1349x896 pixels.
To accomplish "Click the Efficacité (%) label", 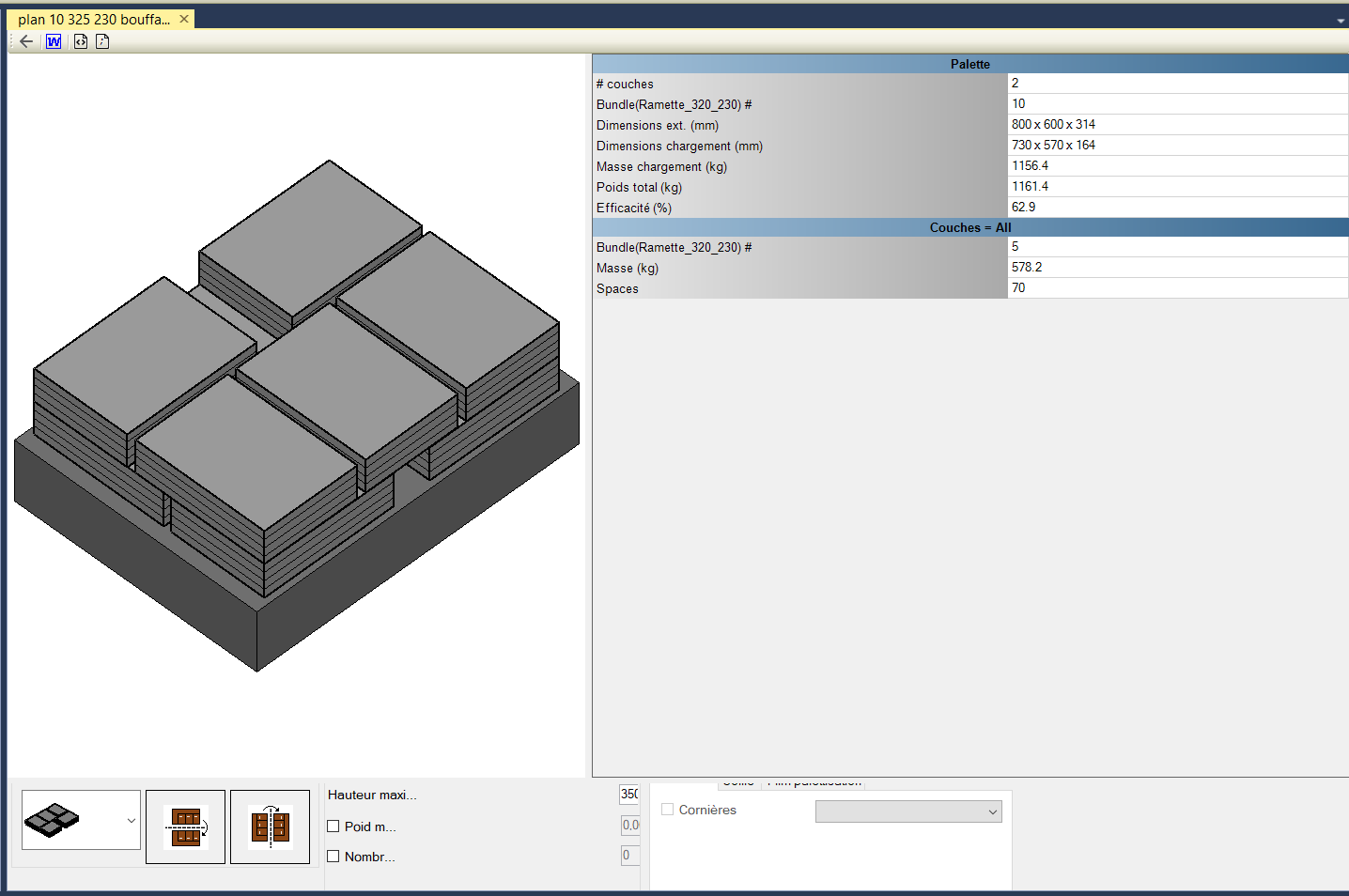I will [634, 208].
